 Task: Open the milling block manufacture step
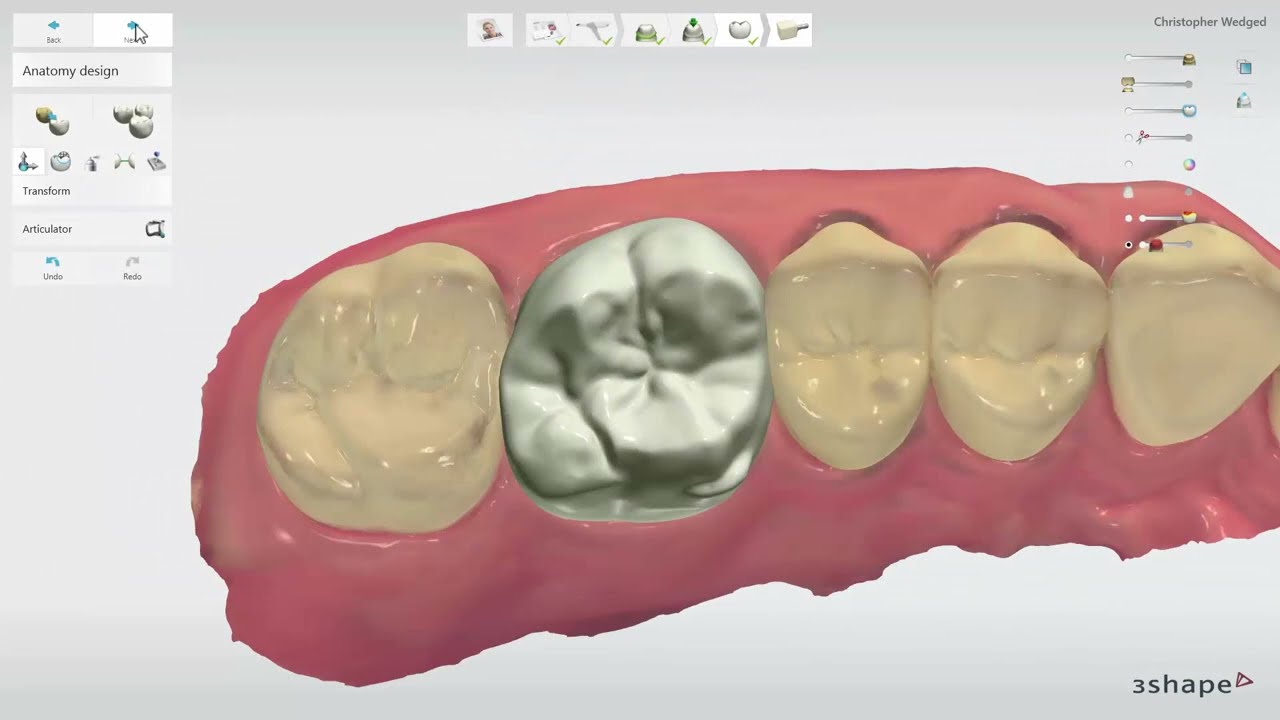click(790, 30)
